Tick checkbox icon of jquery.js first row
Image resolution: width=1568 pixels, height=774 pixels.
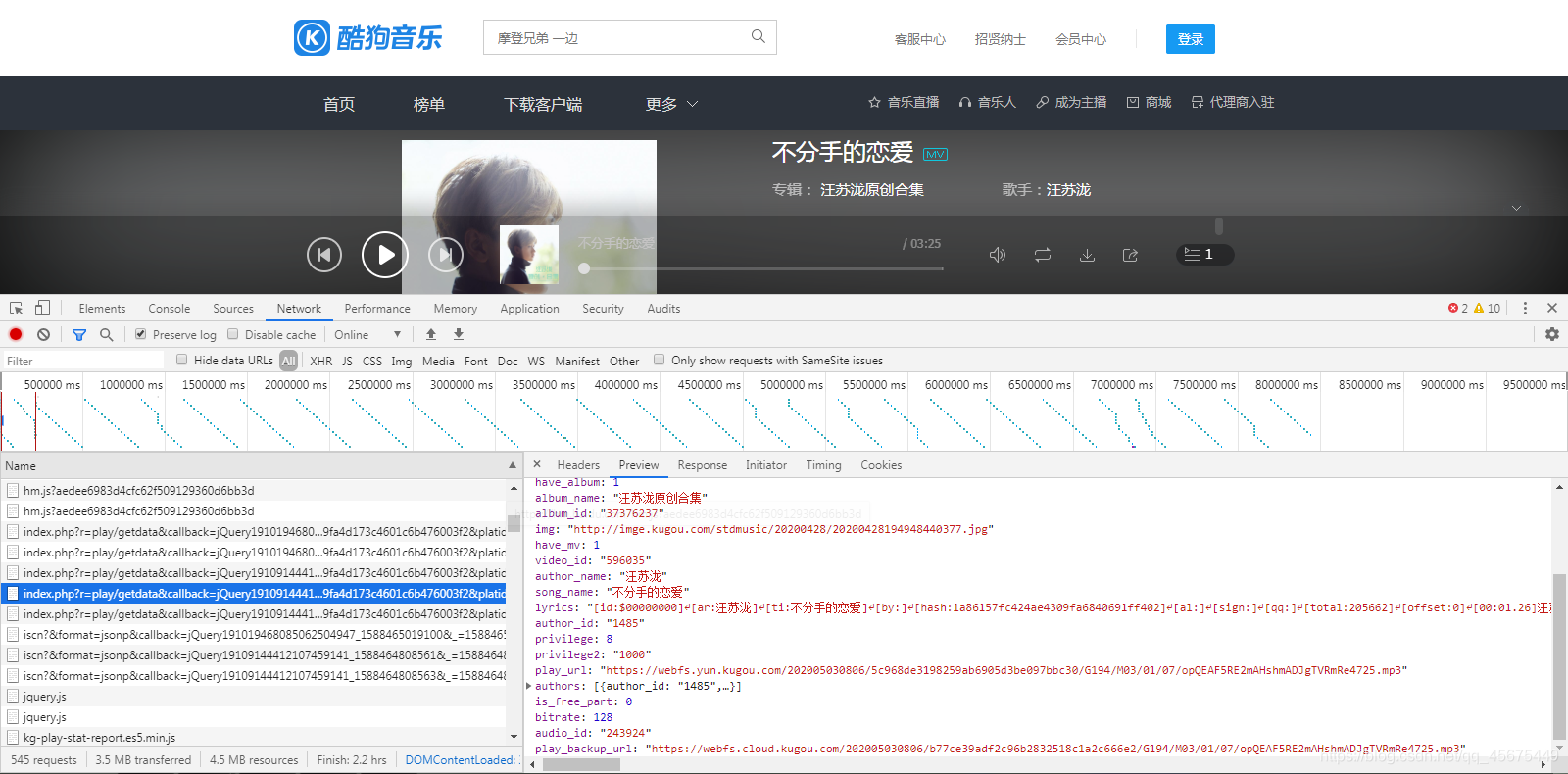tap(13, 697)
